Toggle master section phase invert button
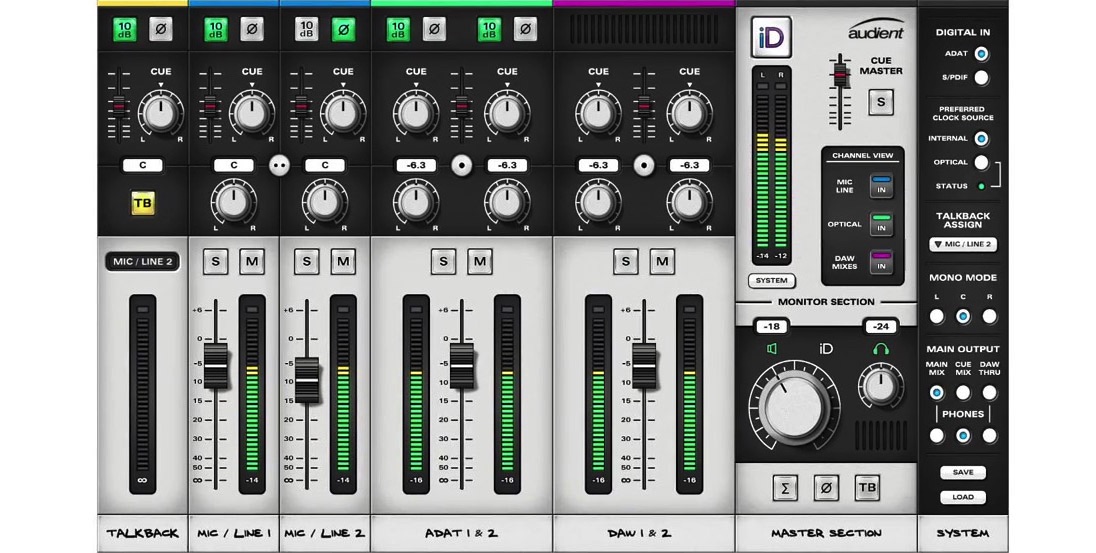Viewport: 1096px width, 553px height. [x=826, y=488]
